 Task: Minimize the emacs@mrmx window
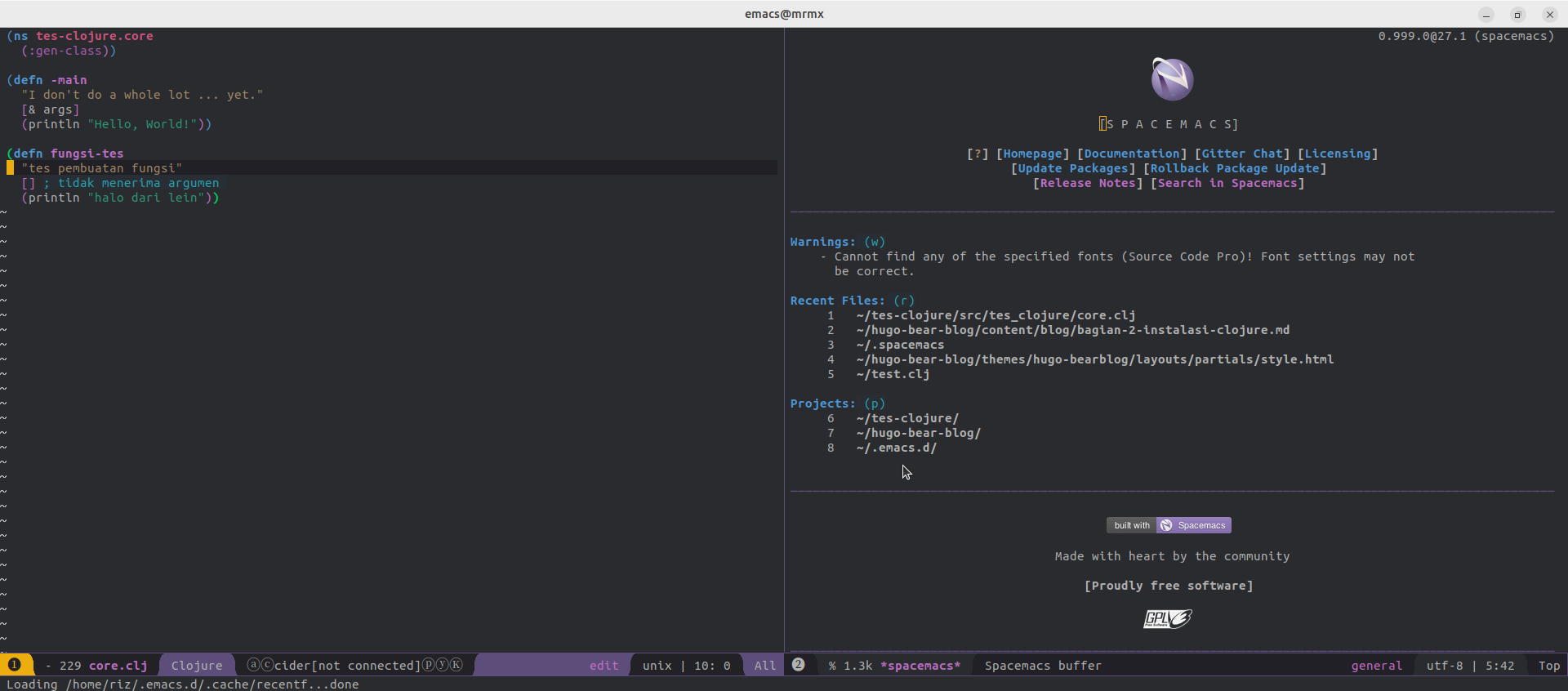point(1486,14)
